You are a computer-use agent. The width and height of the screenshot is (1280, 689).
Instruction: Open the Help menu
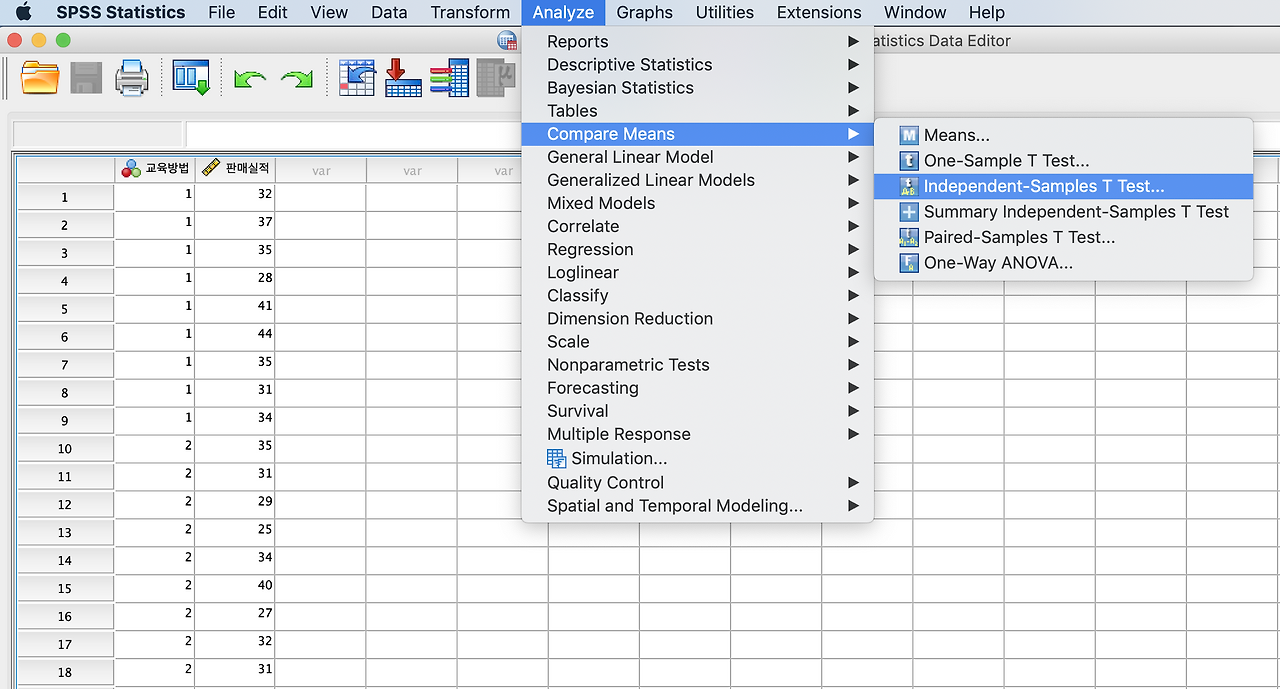[x=986, y=12]
